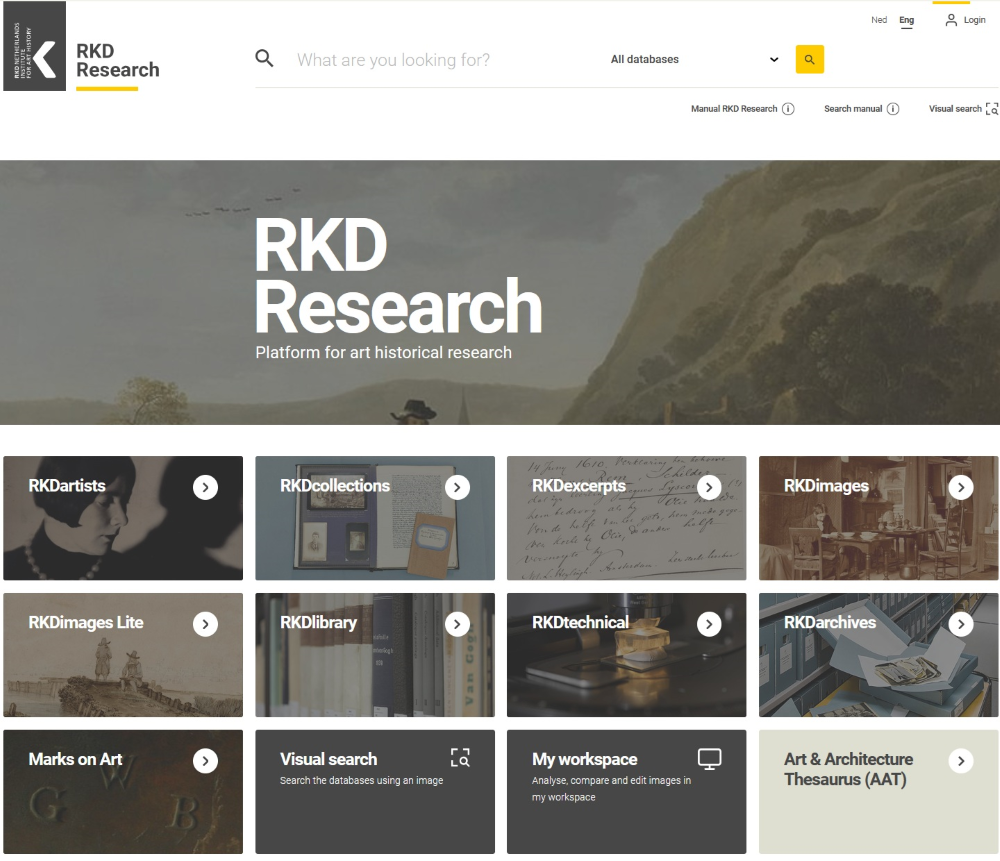
Task: Click the image-search icon on Visual search tile
Action: [x=460, y=758]
